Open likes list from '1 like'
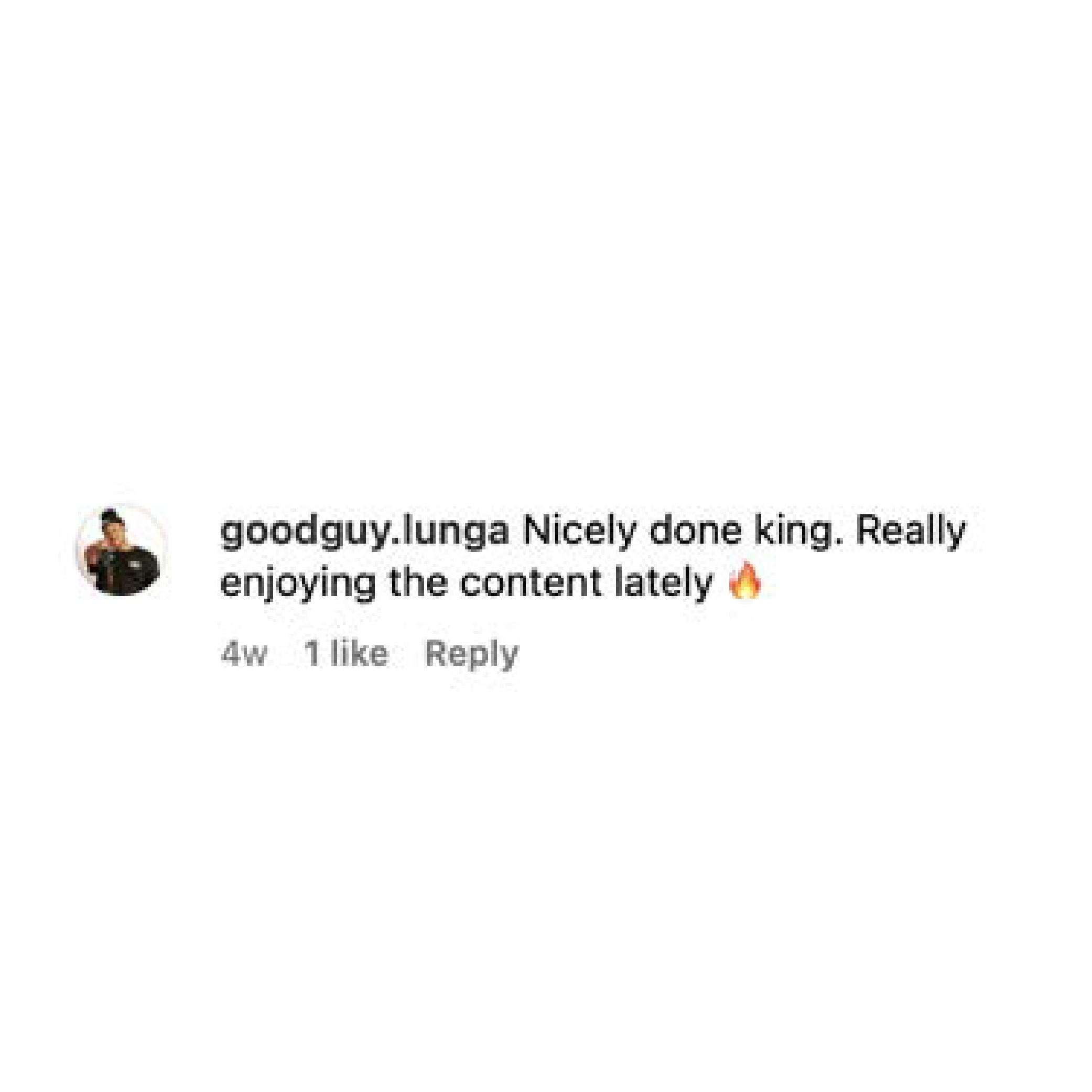Viewport: 1092px width, 1092px height. click(346, 653)
